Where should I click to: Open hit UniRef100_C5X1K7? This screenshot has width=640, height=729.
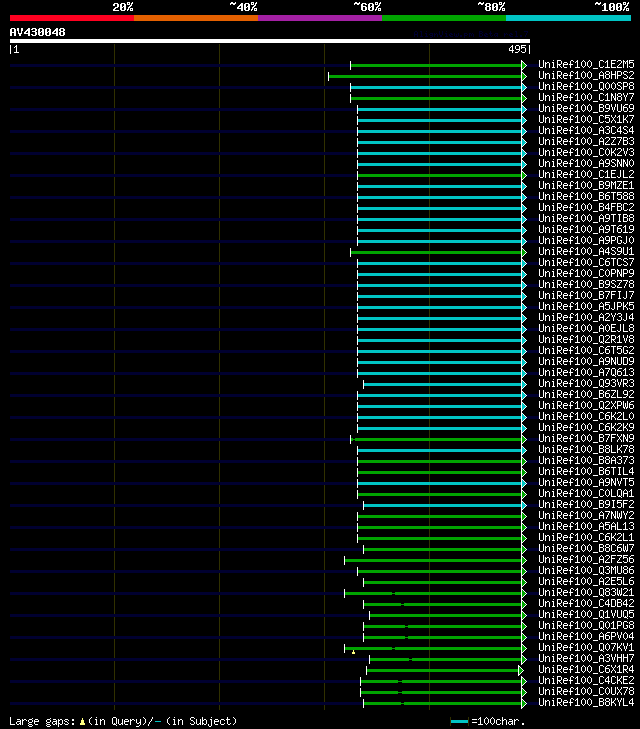[x=586, y=119]
